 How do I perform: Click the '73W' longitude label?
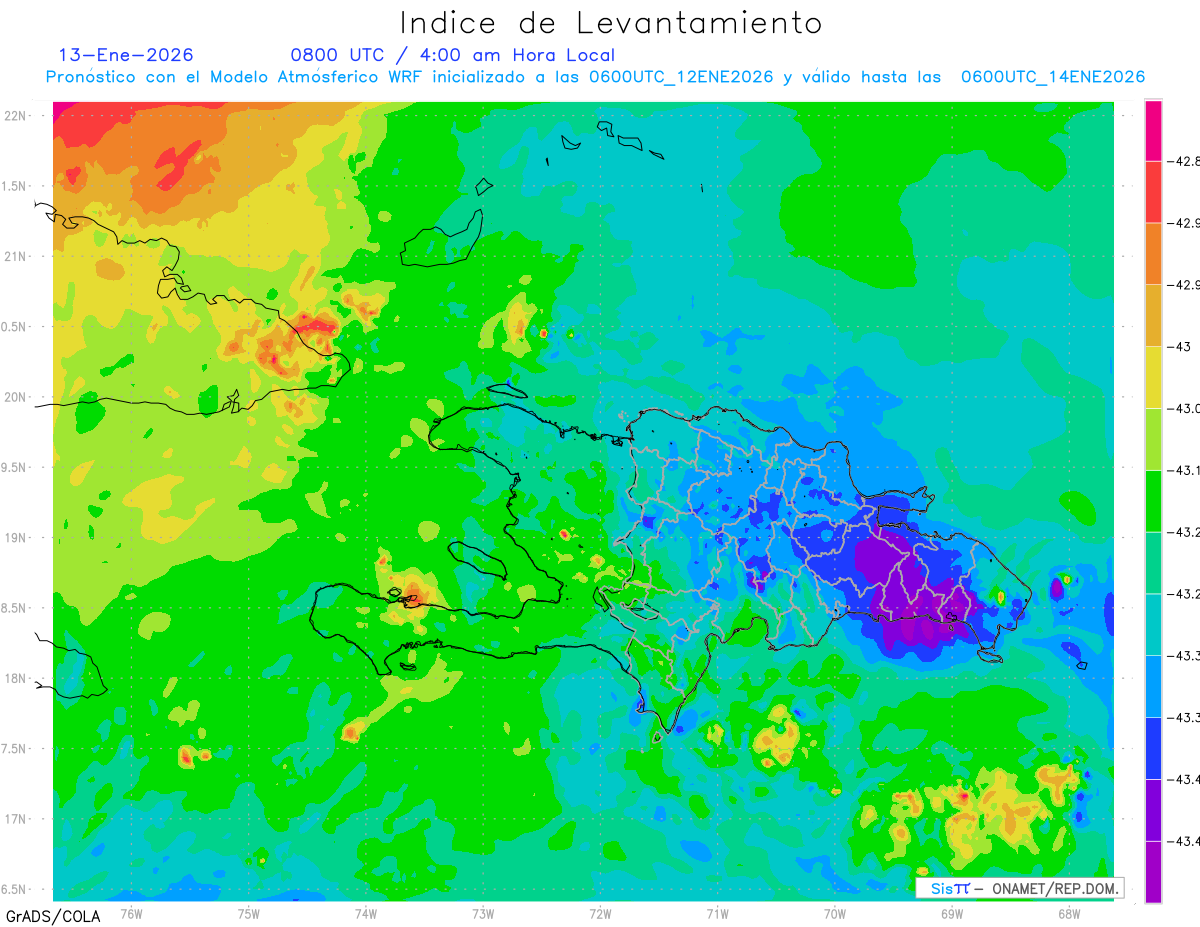(483, 913)
